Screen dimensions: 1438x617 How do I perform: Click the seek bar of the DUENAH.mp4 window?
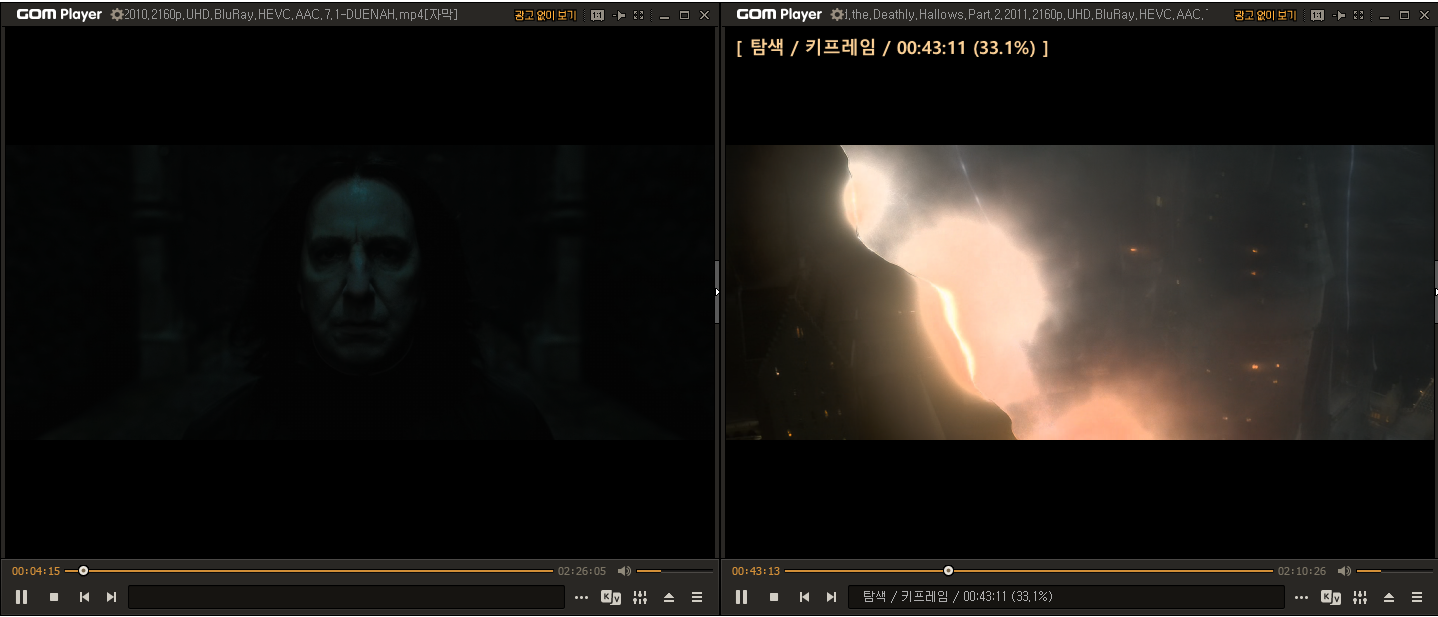click(x=309, y=571)
